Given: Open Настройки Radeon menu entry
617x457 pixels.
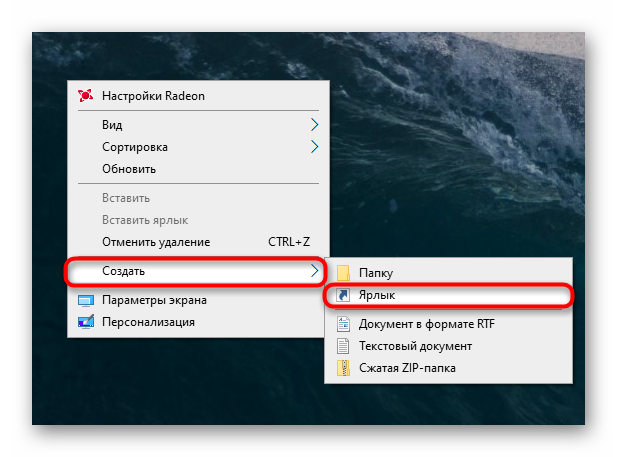Looking at the screenshot, I should pyautogui.click(x=199, y=96).
